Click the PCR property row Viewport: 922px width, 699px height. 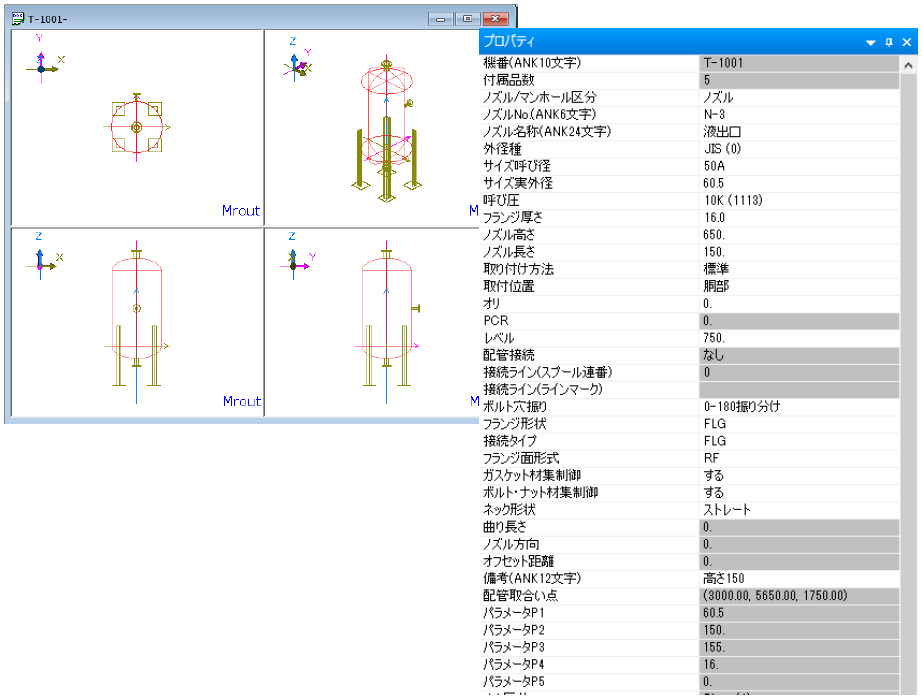click(x=689, y=321)
